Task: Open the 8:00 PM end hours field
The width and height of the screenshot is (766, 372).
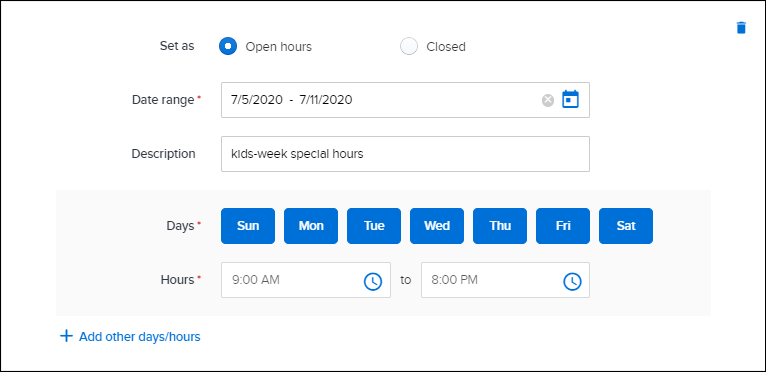Action: [x=505, y=280]
